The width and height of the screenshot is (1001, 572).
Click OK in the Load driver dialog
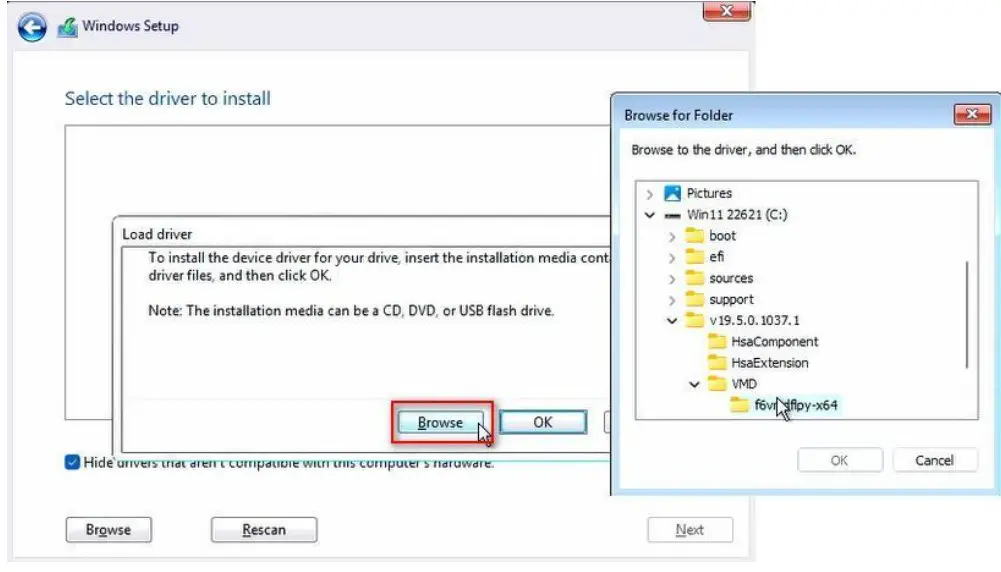click(543, 423)
